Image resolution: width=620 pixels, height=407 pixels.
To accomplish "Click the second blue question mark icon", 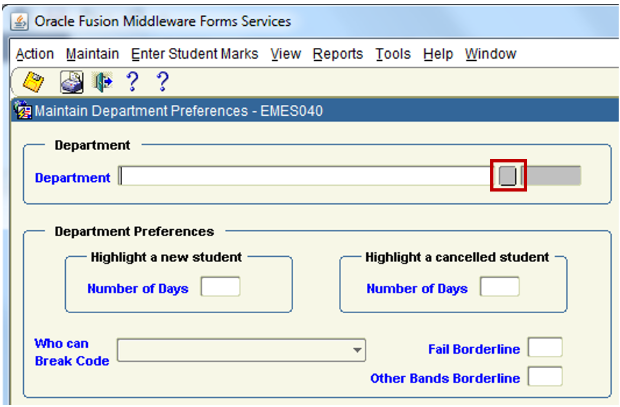I will pos(162,82).
